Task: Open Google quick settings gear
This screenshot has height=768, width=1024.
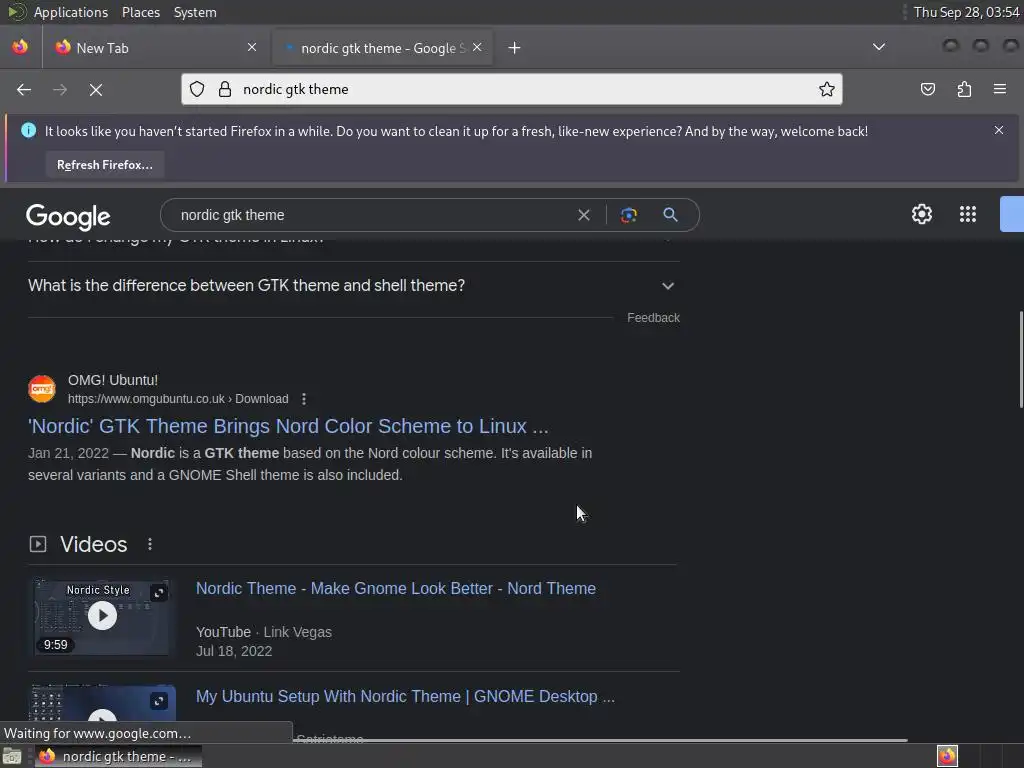Action: coord(921,214)
